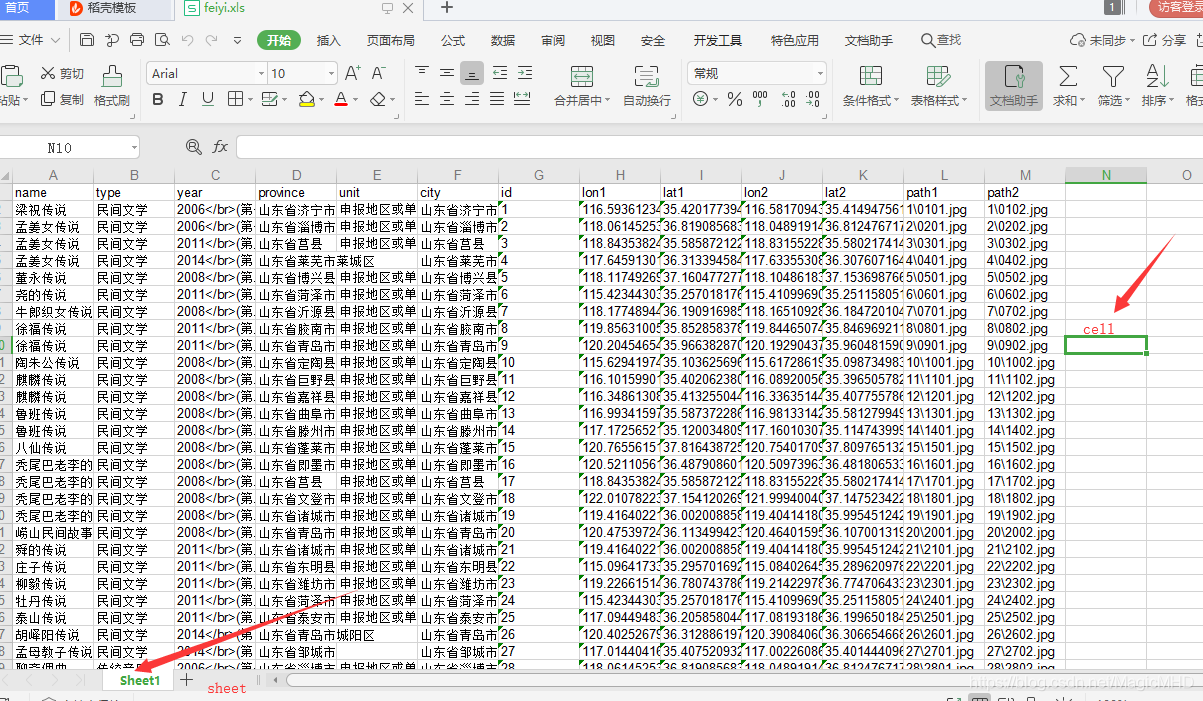Set middle vertical alignment
Image resolution: width=1203 pixels, height=701 pixels.
click(447, 73)
